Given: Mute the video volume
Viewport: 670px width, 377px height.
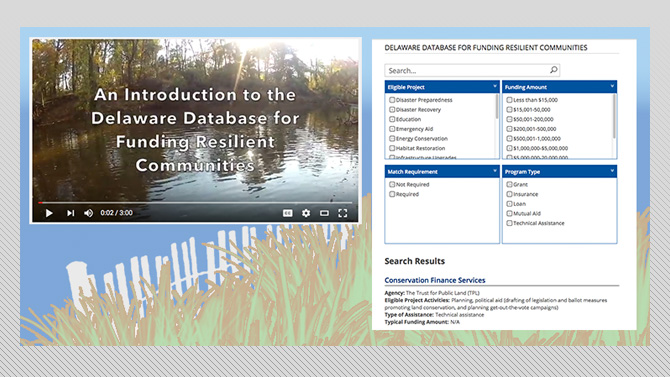Looking at the screenshot, I should tap(88, 213).
